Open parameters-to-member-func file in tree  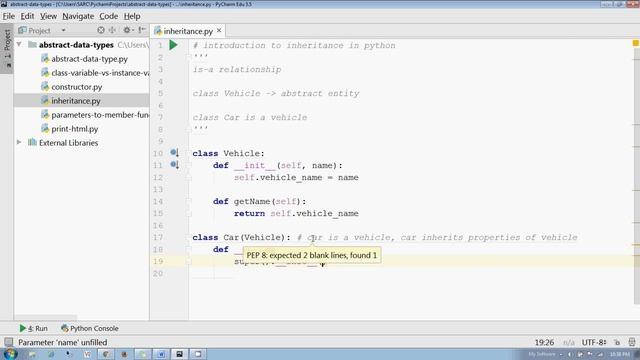coord(100,115)
